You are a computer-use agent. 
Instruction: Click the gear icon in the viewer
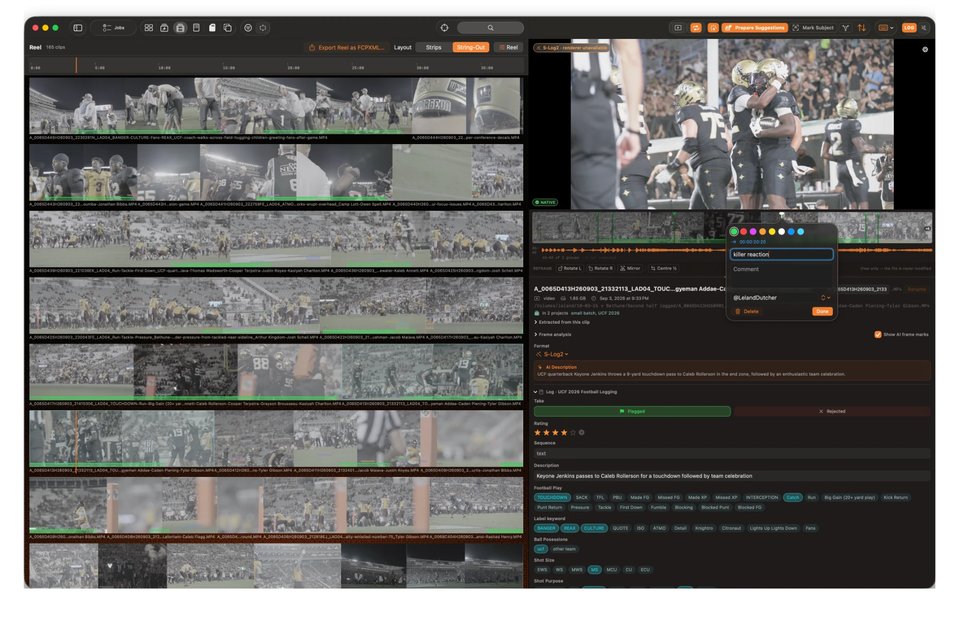coord(924,50)
